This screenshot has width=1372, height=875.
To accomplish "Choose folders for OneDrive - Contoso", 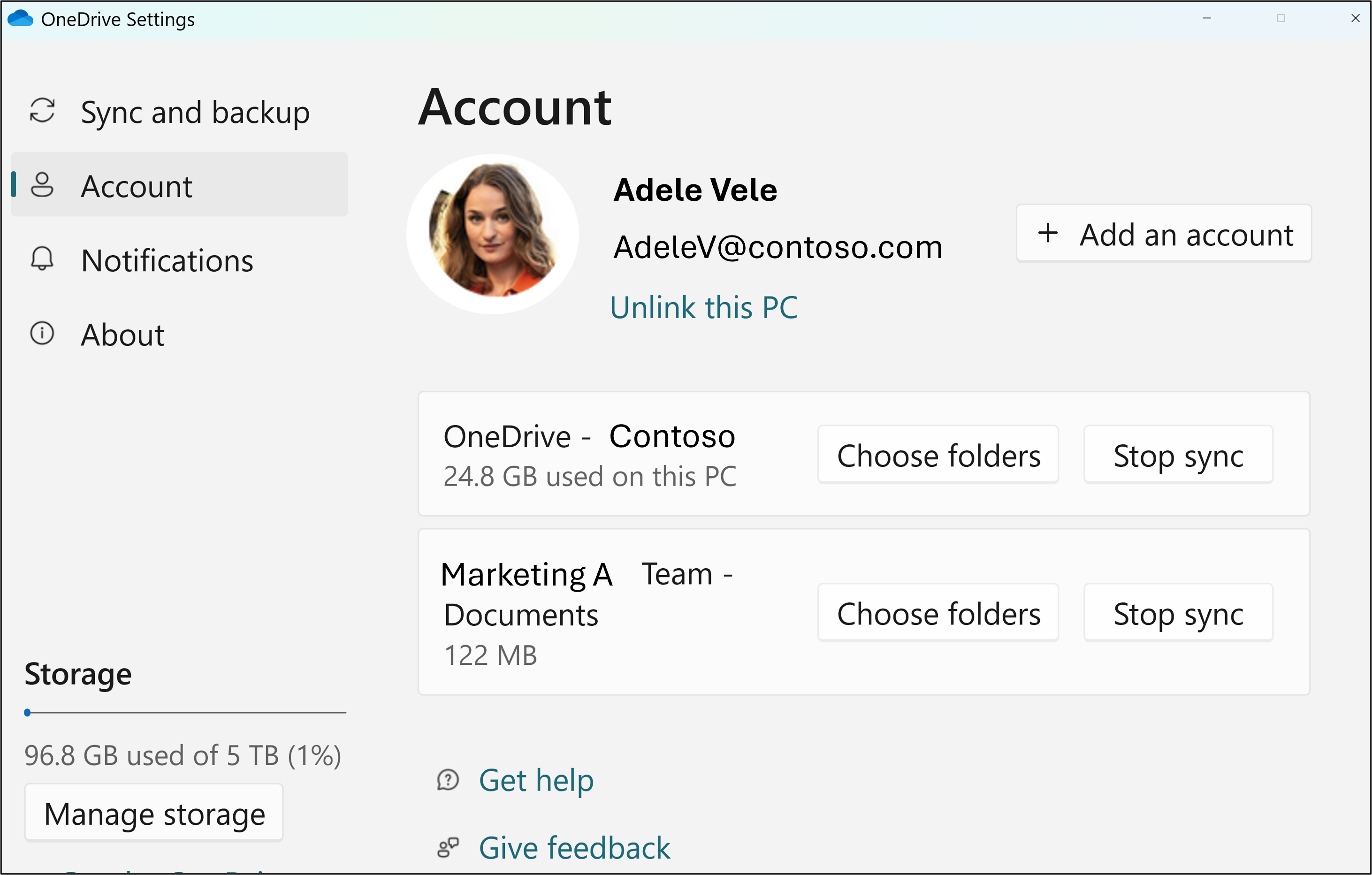I will 938,454.
